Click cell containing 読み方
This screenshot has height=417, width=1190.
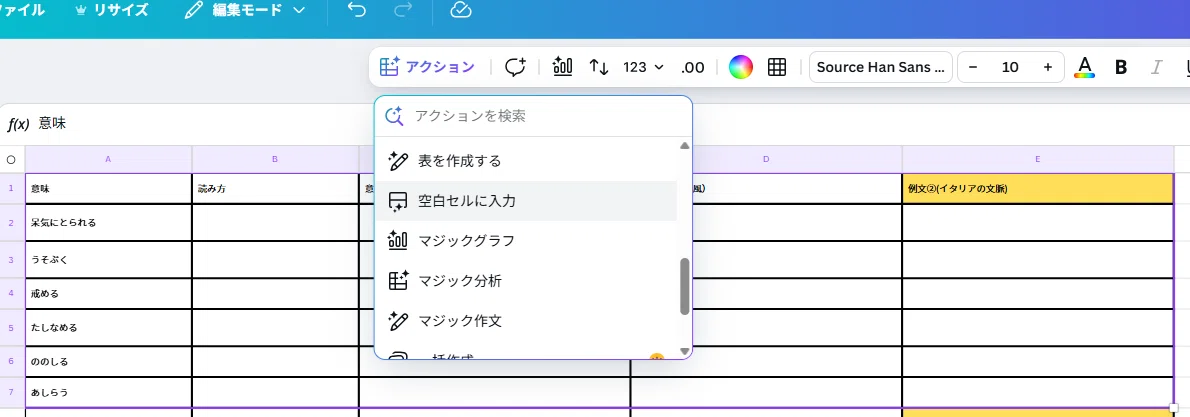click(275, 188)
